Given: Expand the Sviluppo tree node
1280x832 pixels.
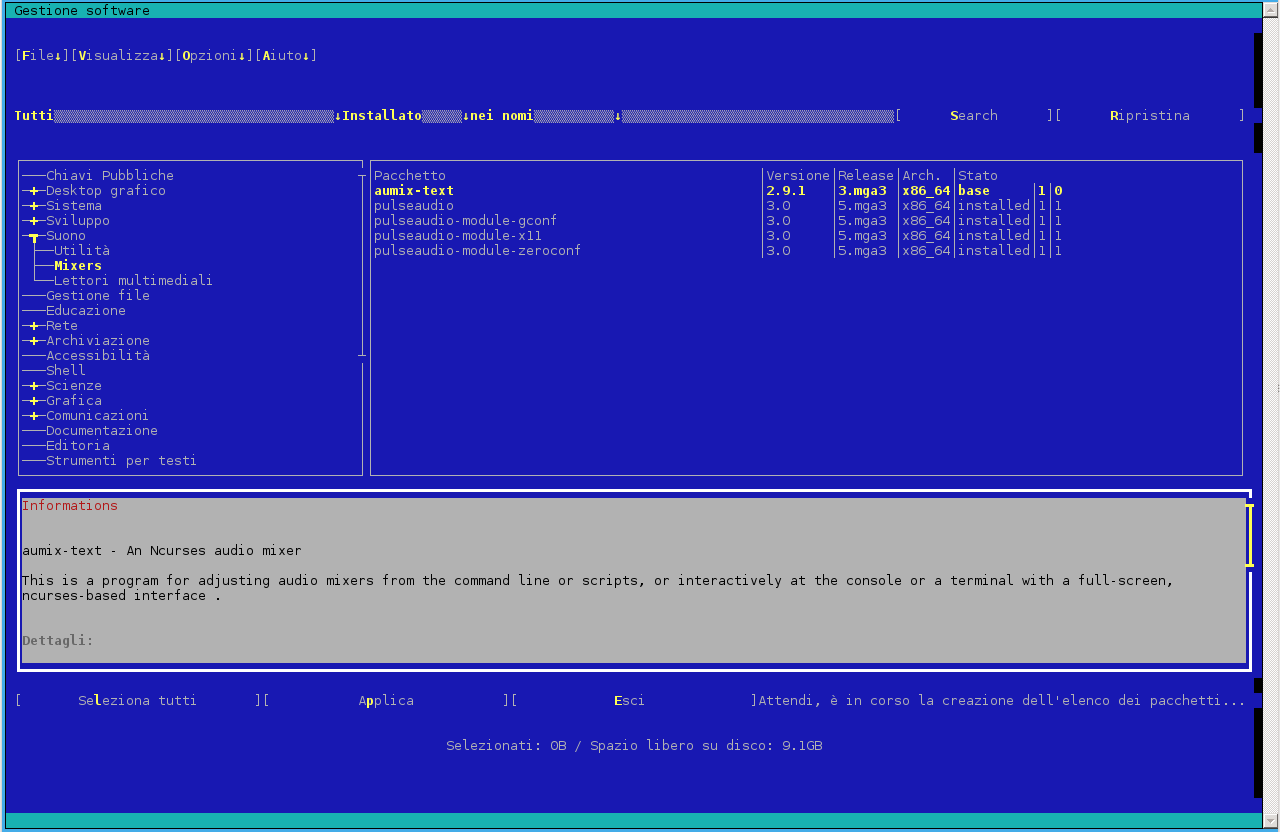Looking at the screenshot, I should pyautogui.click(x=34, y=221).
